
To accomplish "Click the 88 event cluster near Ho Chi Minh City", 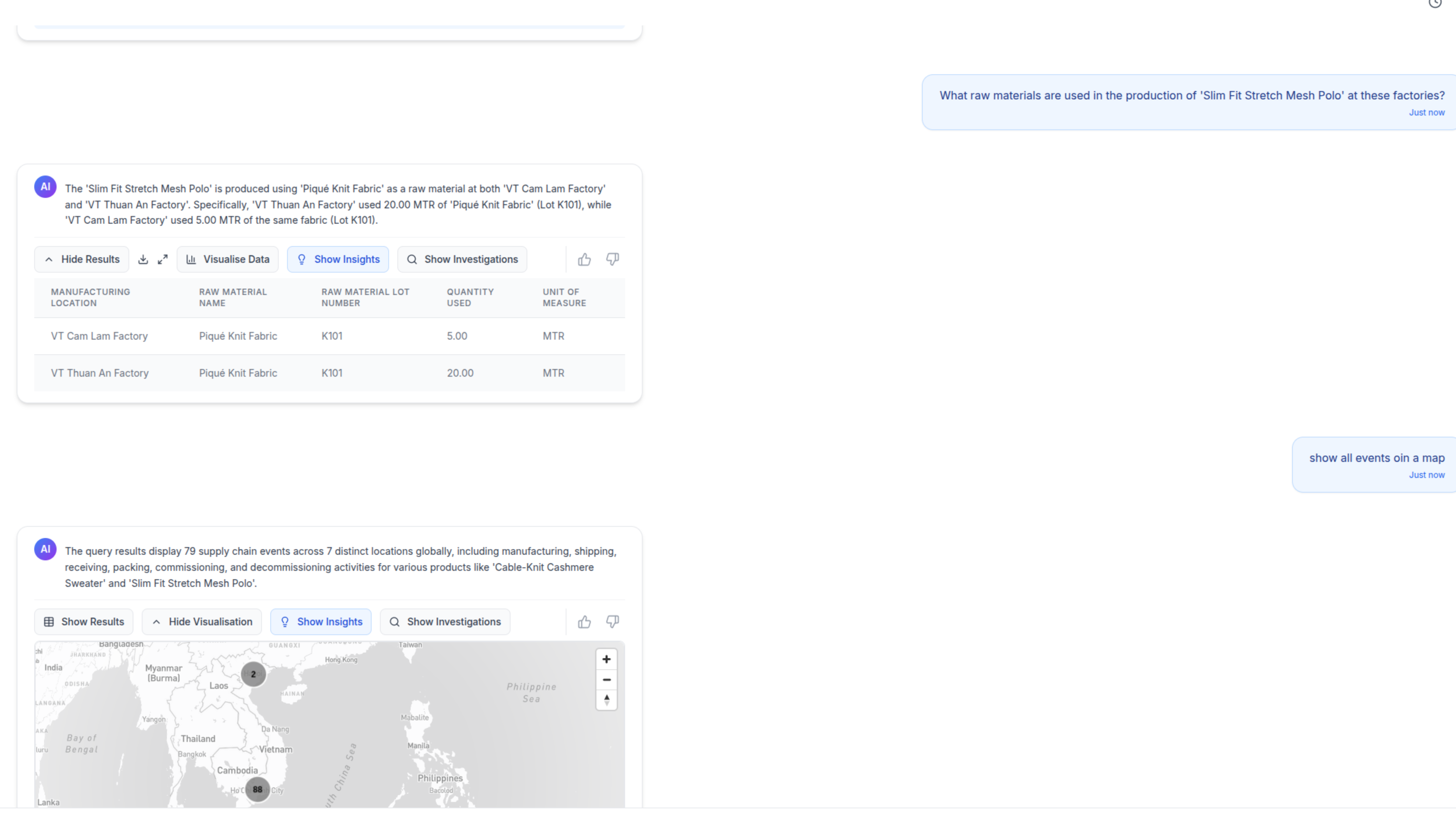I will pyautogui.click(x=258, y=790).
